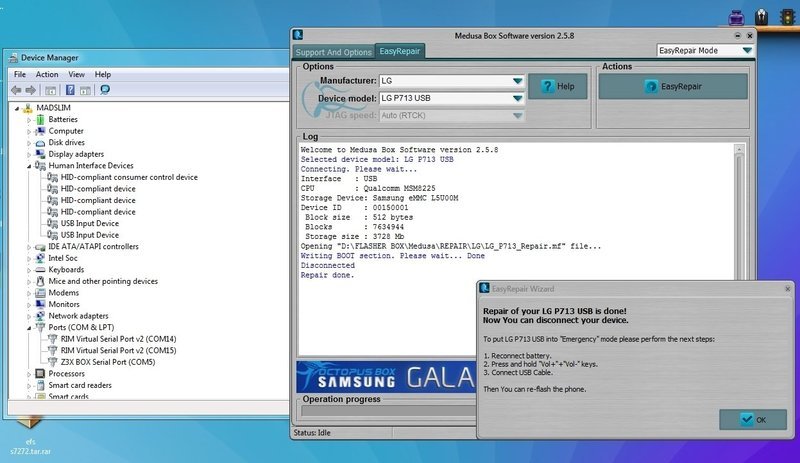800x463 pixels.
Task: Select the Batteries device category icon
Action: coord(40,119)
